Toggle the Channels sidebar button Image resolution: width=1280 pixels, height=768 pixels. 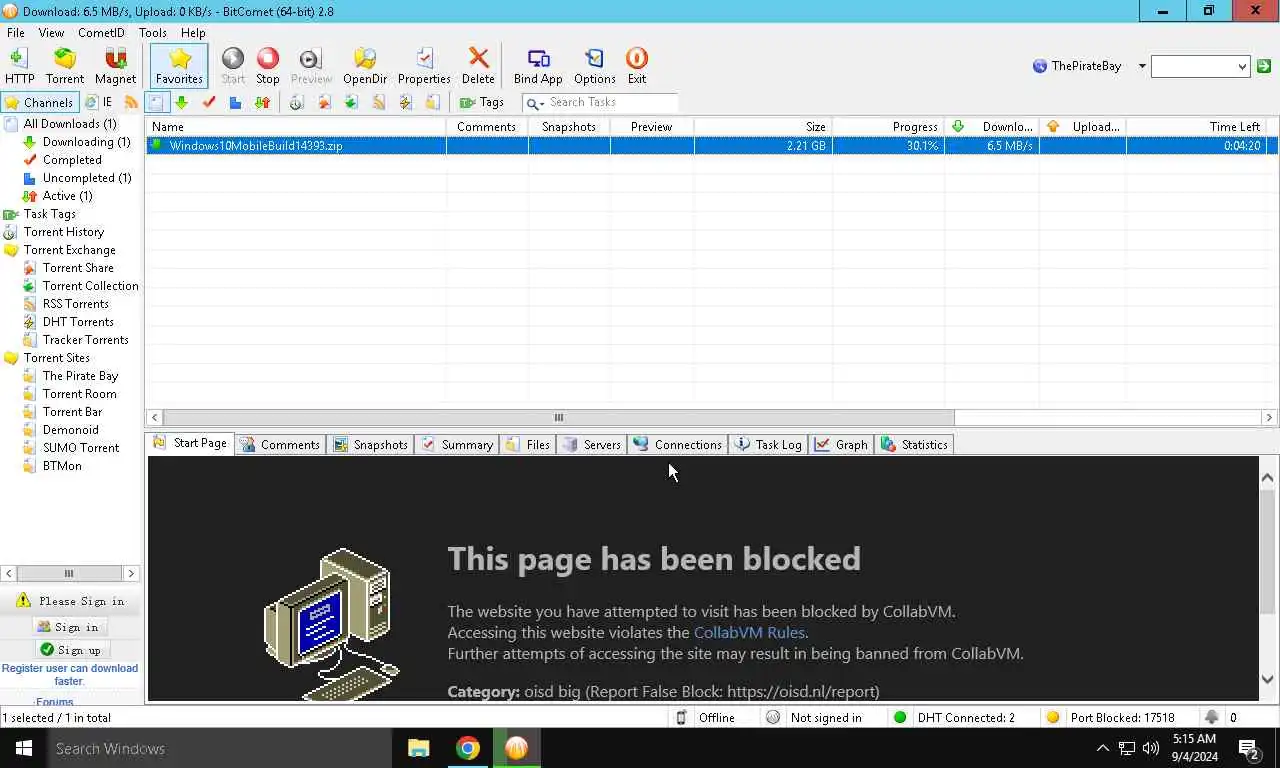tap(40, 102)
